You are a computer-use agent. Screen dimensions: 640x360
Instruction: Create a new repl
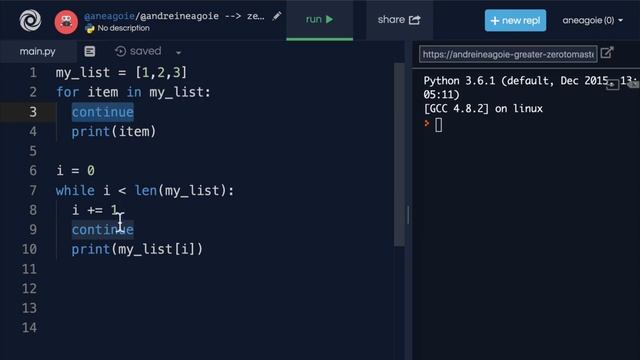point(515,20)
